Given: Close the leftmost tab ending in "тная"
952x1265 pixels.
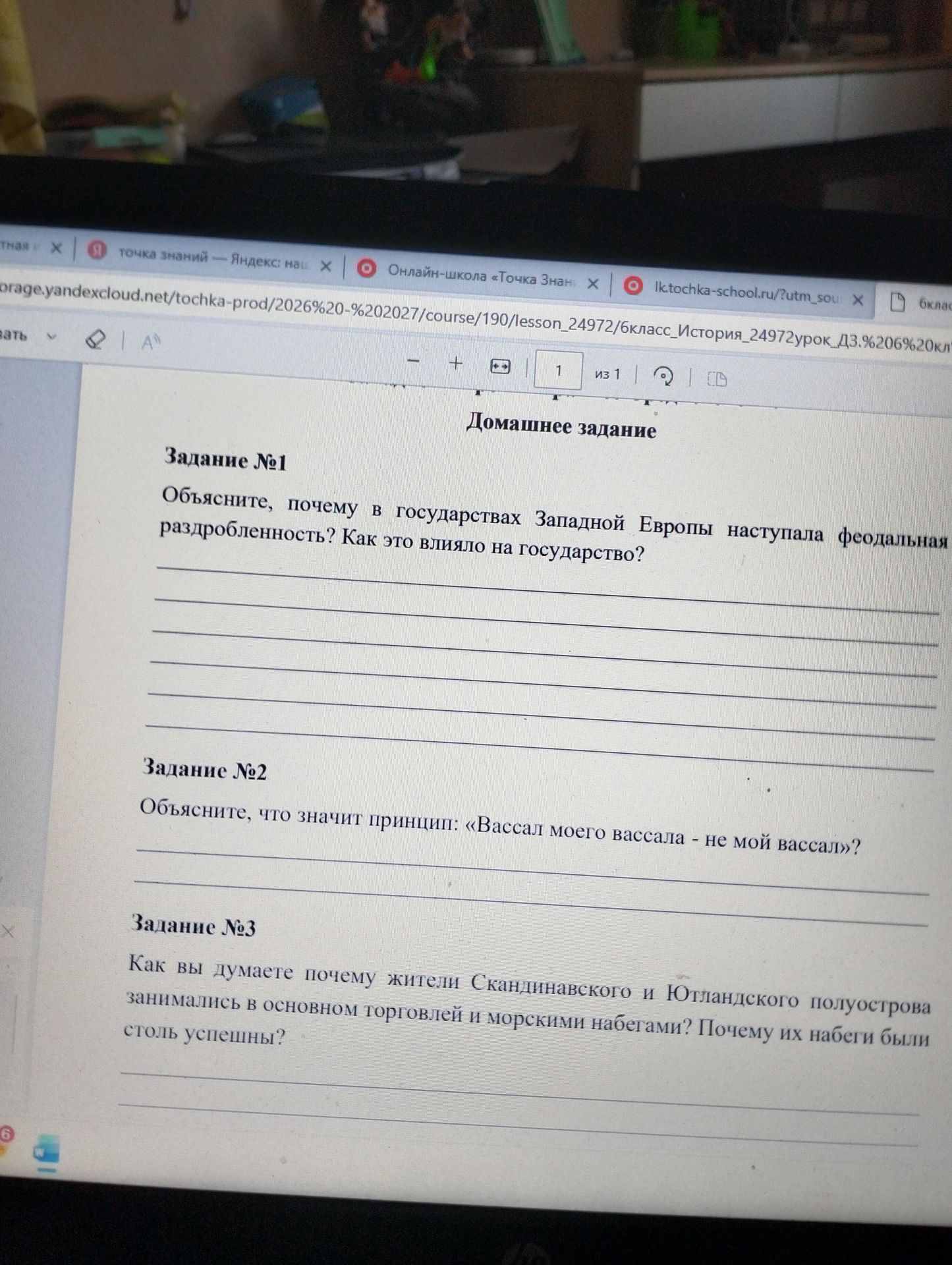Looking at the screenshot, I should (56, 248).
